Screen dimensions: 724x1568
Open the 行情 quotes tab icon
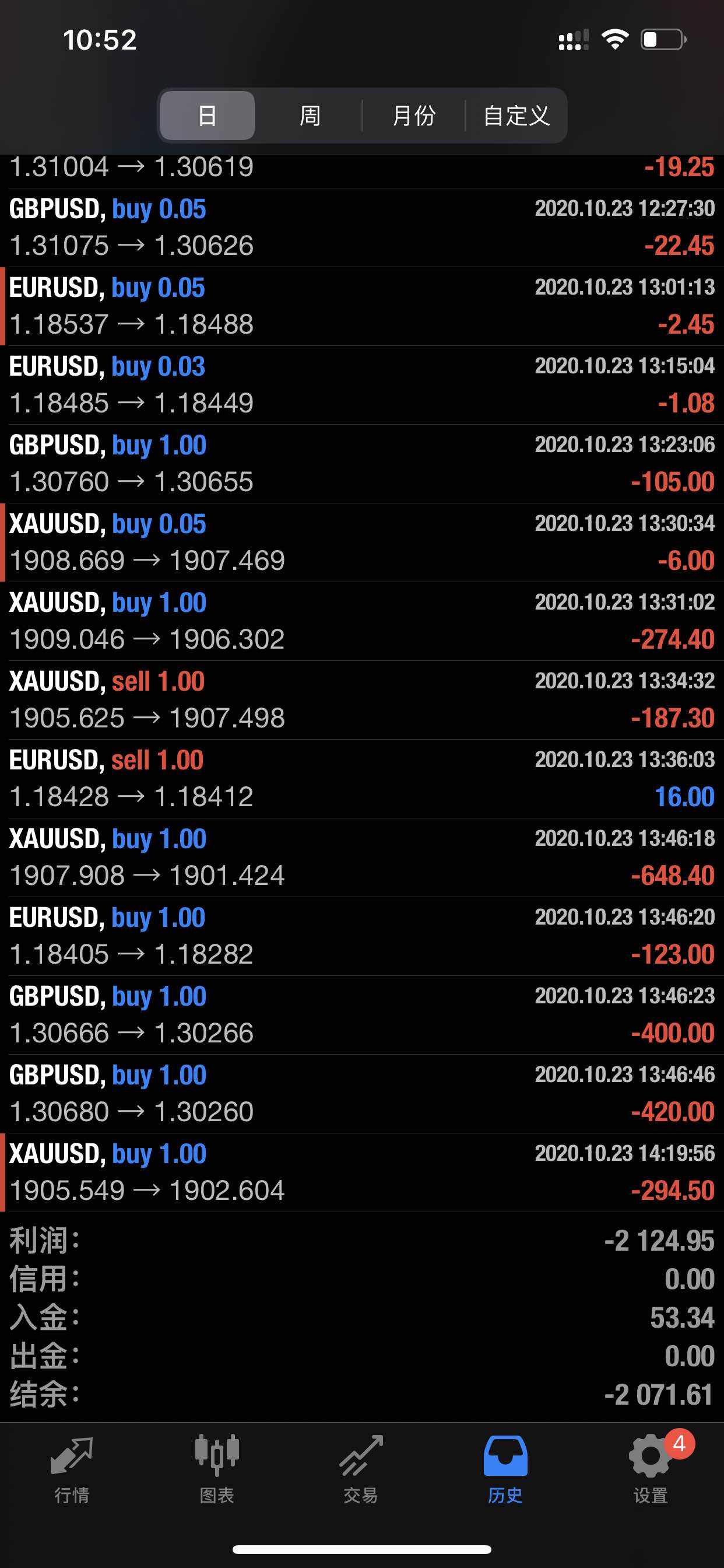pos(72,1457)
